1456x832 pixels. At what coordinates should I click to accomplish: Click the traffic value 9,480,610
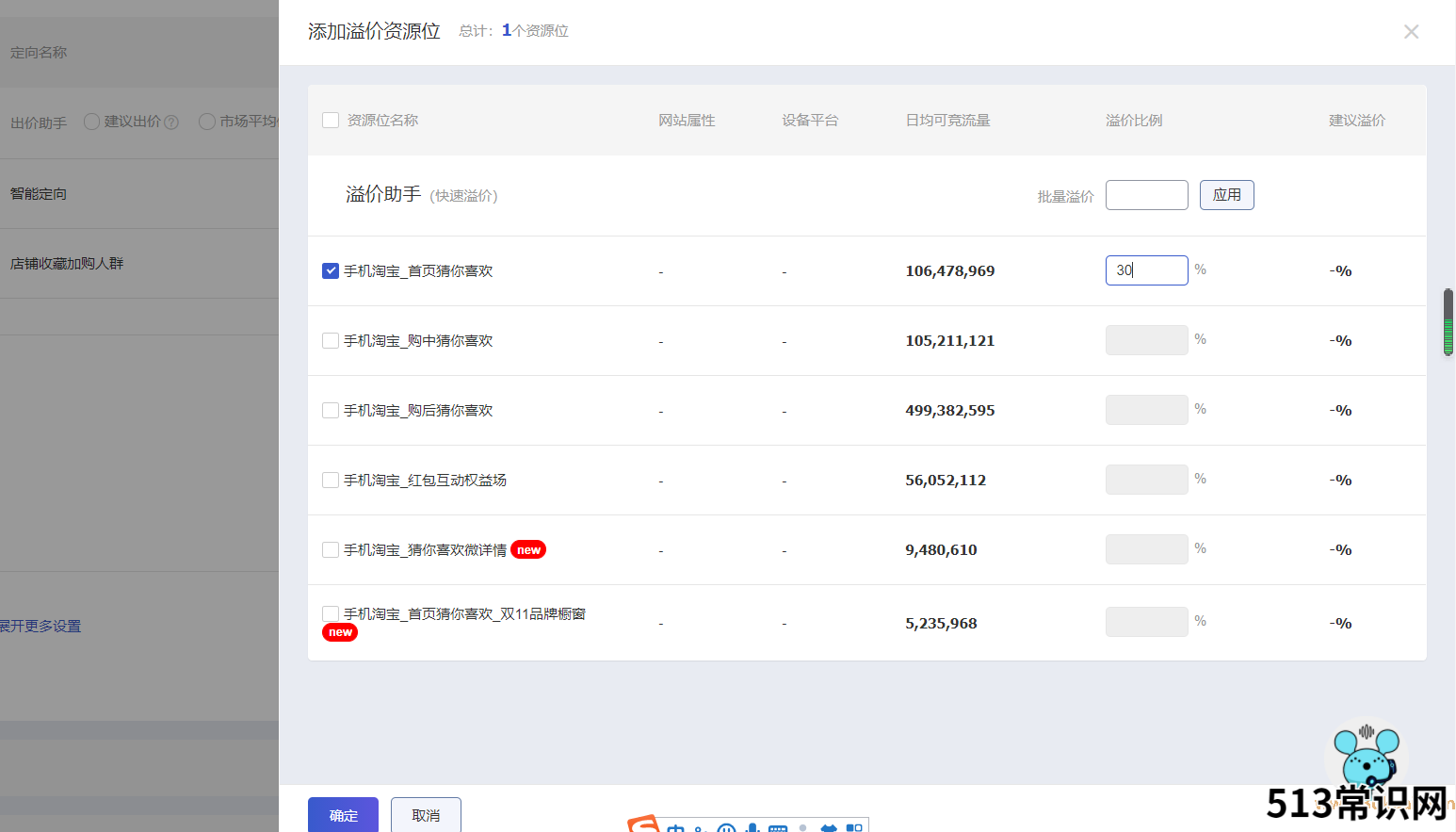[941, 550]
